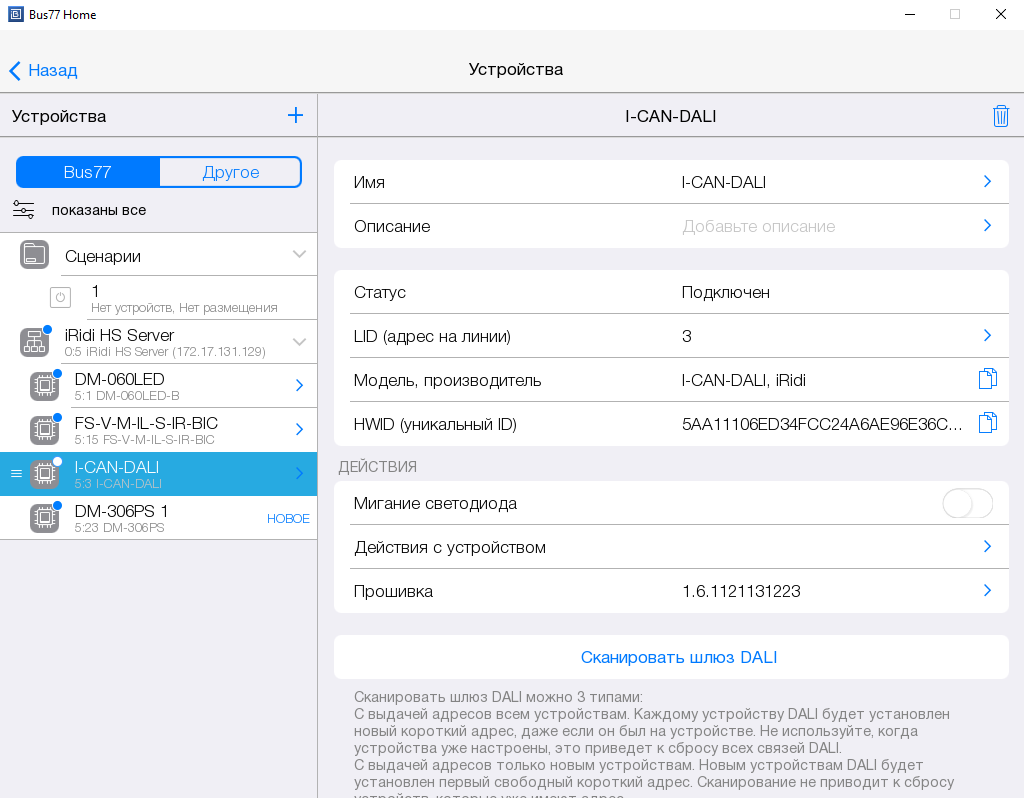Toggle the LED blinking switch
This screenshot has width=1024, height=798.
[x=967, y=504]
